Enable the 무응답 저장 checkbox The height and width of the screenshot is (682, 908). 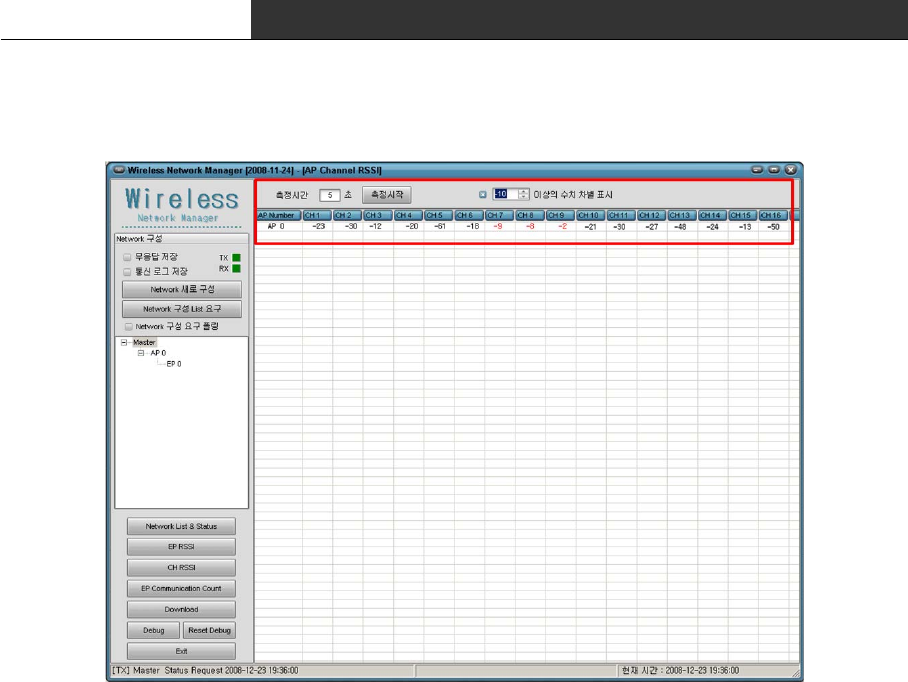point(127,257)
